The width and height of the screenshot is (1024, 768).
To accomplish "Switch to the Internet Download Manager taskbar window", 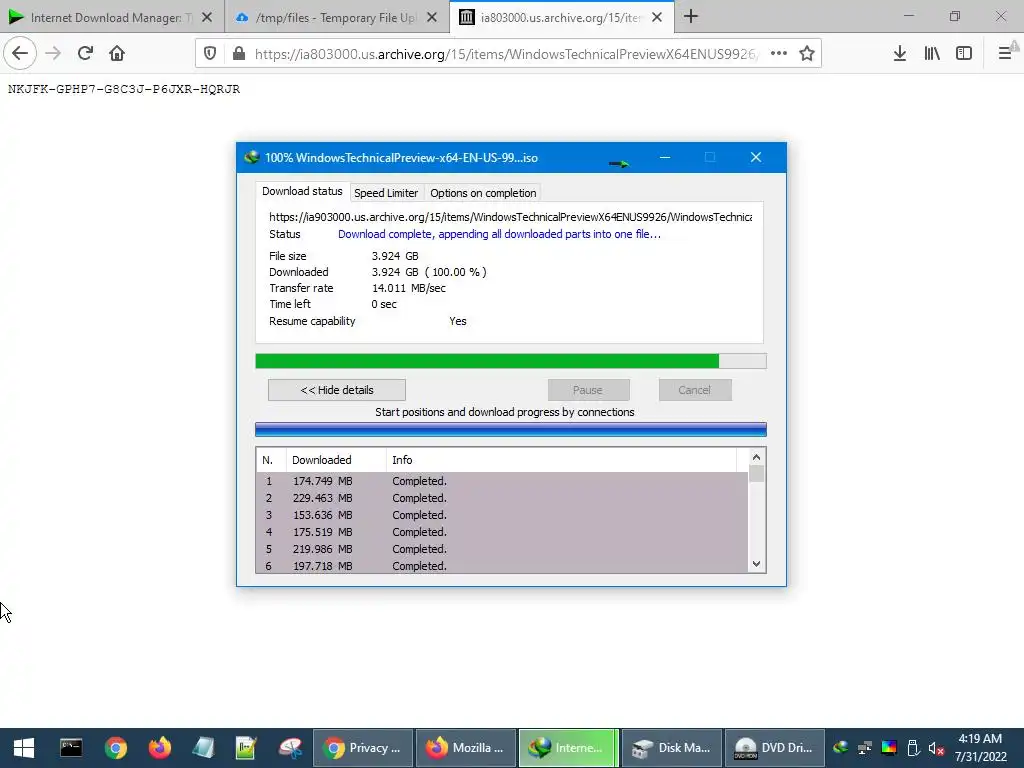I will 568,748.
